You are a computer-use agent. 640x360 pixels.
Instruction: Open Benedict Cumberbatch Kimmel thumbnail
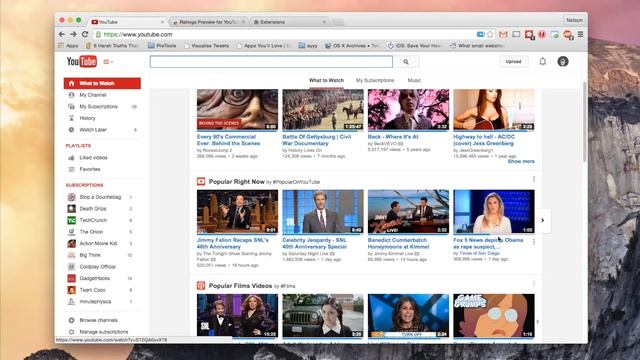coord(408,212)
